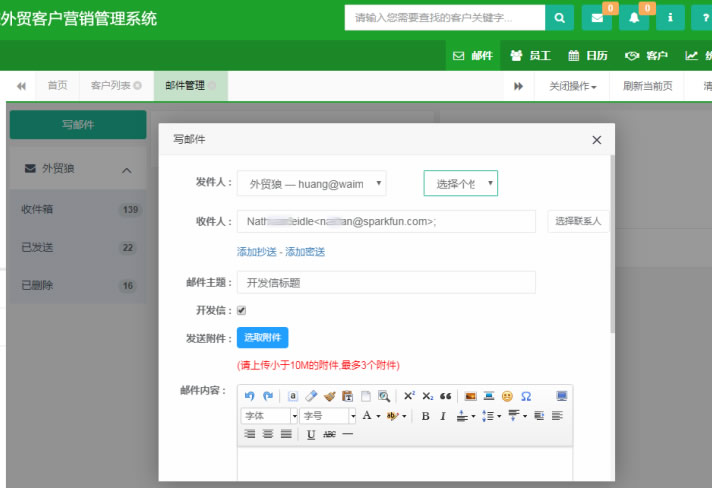Image resolution: width=712 pixels, height=488 pixels.
Task: Toggle the 开发信 checkbox
Action: (241, 310)
